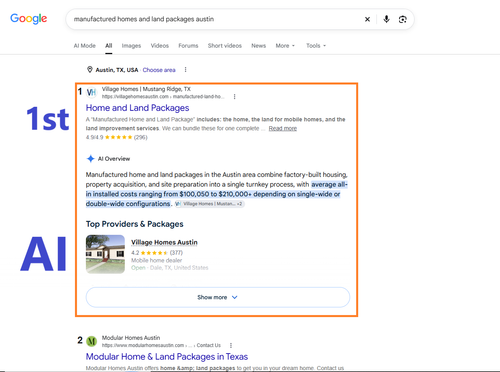Click the Village Homes source citation chip
Viewport: 500px width, 372px height.
pyautogui.click(x=210, y=204)
